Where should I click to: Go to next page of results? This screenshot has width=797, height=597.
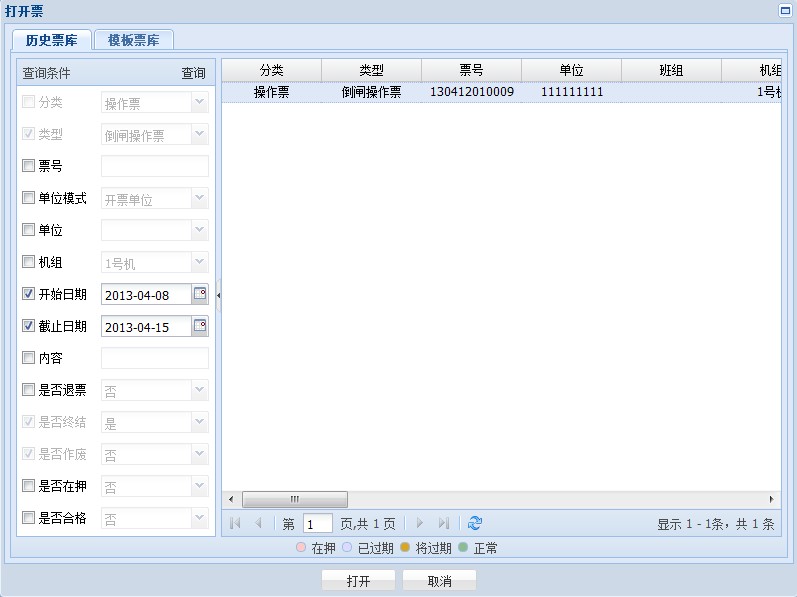tap(420, 523)
